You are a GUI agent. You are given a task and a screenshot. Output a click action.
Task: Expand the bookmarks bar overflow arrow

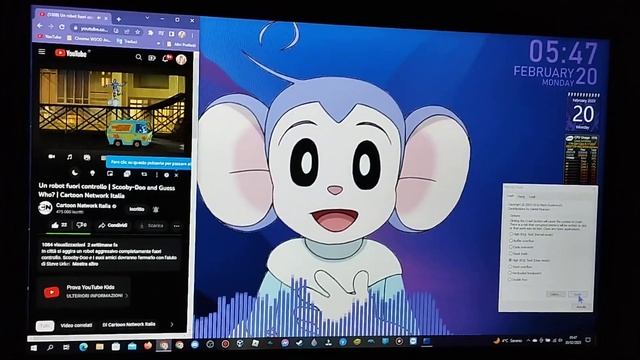click(158, 43)
